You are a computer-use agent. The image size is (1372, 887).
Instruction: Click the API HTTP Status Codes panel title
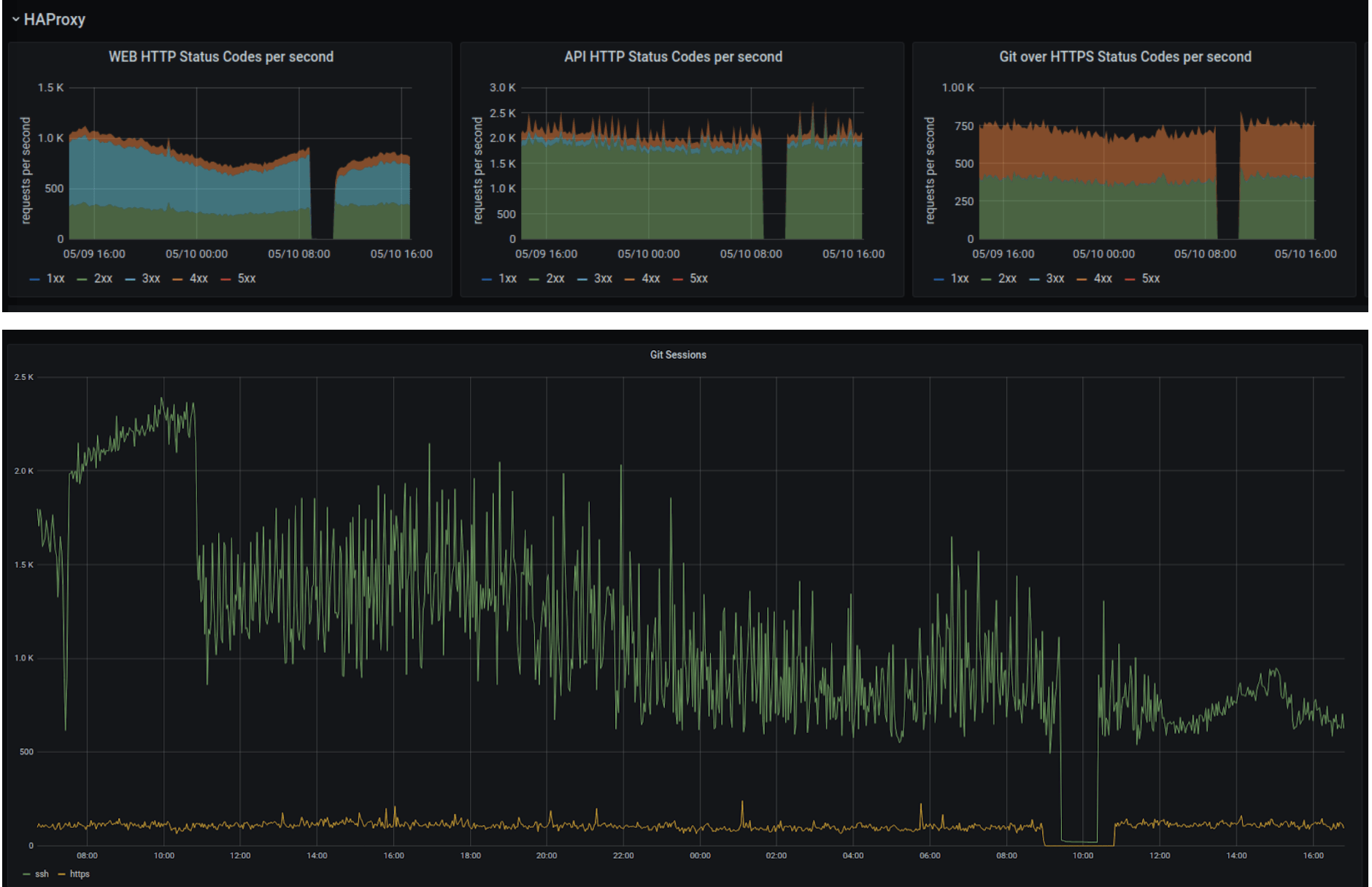[673, 56]
